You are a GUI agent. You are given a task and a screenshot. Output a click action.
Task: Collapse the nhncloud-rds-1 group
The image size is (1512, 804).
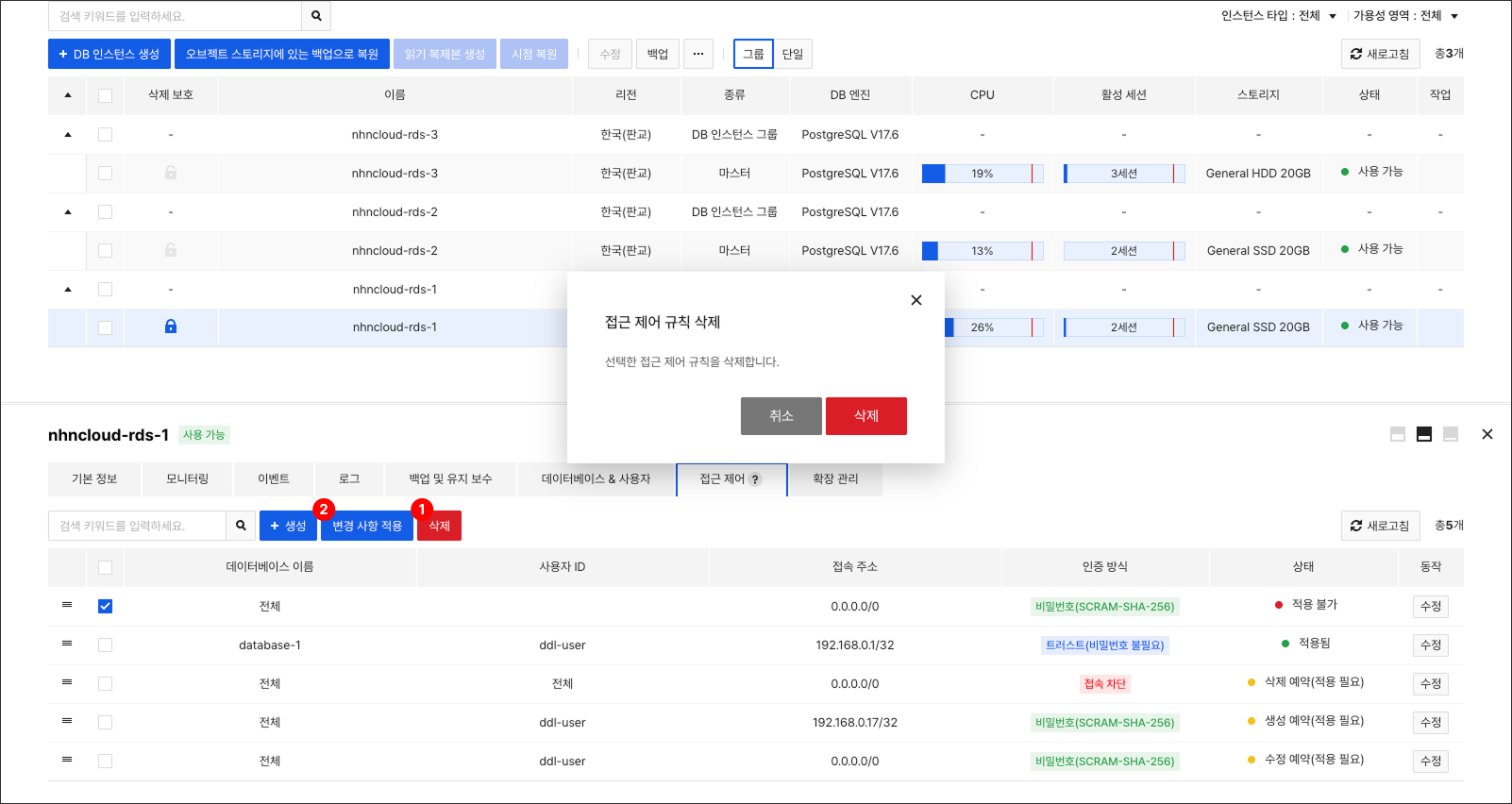coord(68,289)
